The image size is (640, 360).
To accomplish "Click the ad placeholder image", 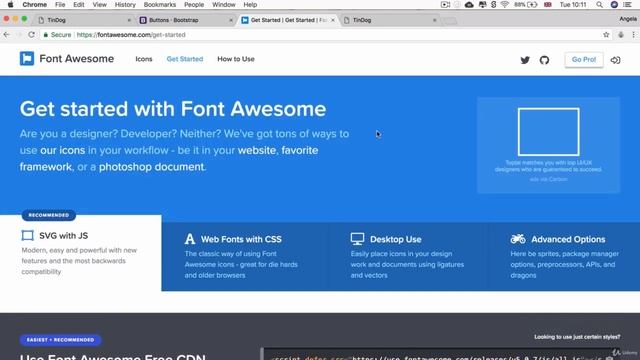I will point(549,132).
